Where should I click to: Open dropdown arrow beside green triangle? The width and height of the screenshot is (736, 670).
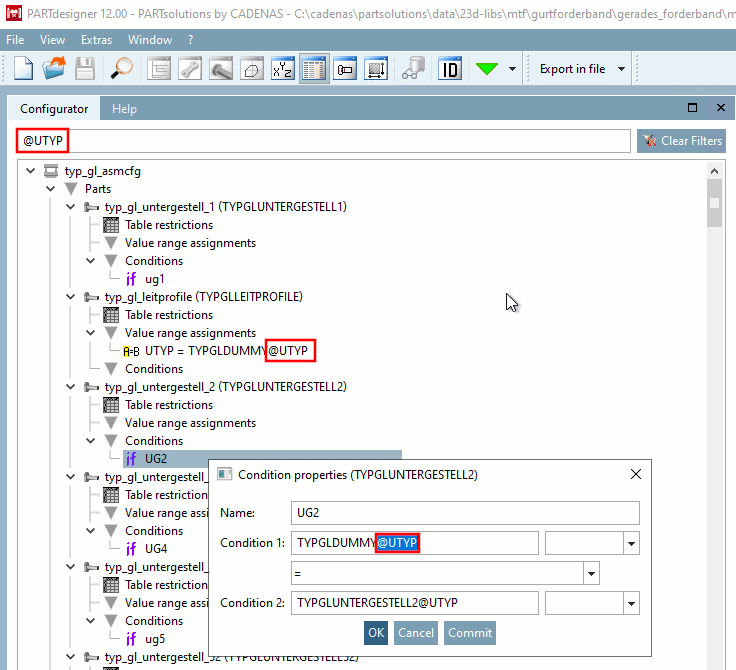pos(512,69)
